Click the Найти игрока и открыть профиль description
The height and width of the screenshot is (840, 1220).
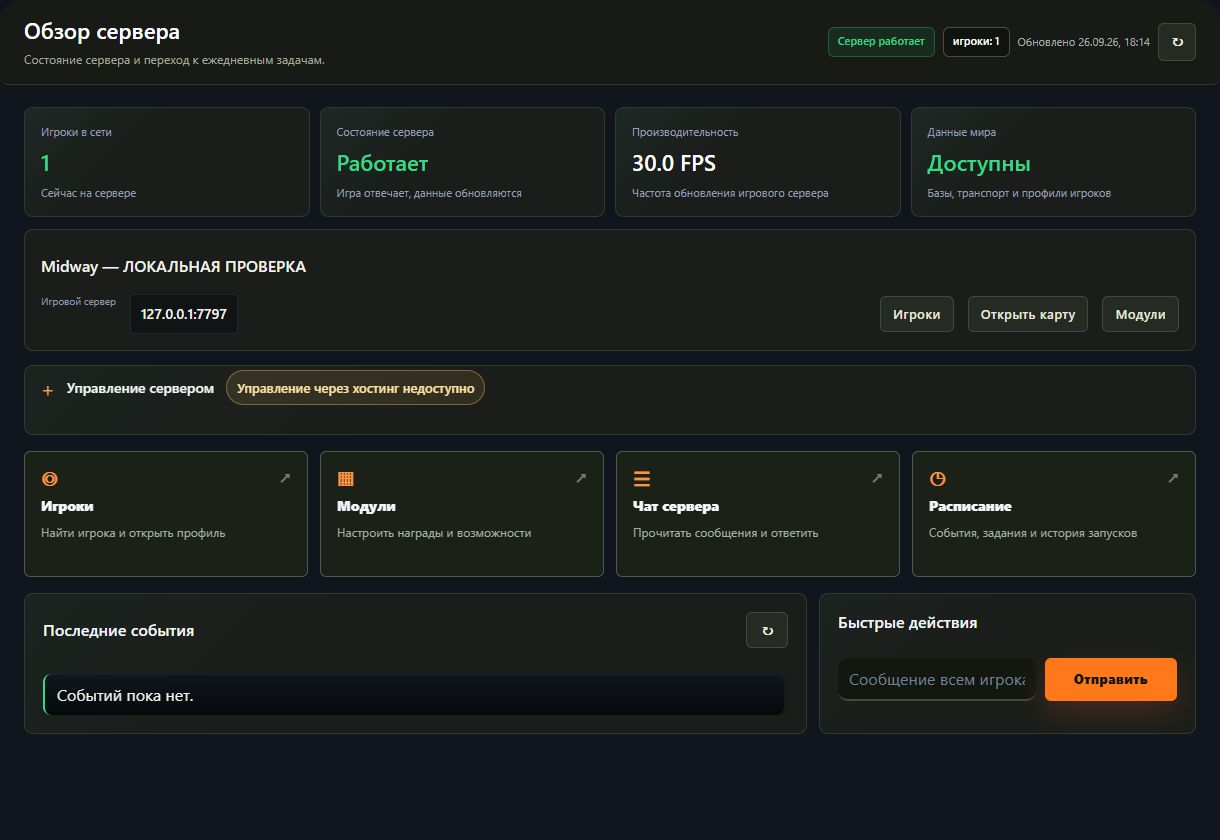[x=133, y=533]
